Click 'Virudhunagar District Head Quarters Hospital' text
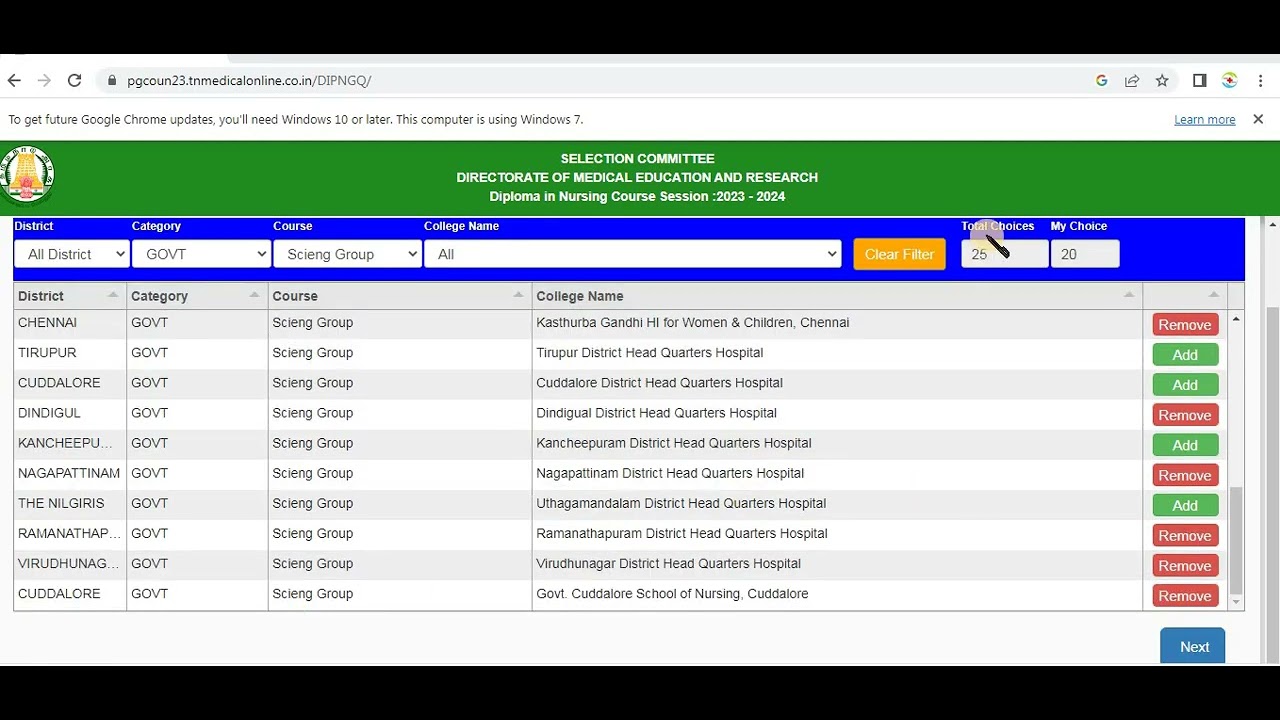 tap(668, 563)
